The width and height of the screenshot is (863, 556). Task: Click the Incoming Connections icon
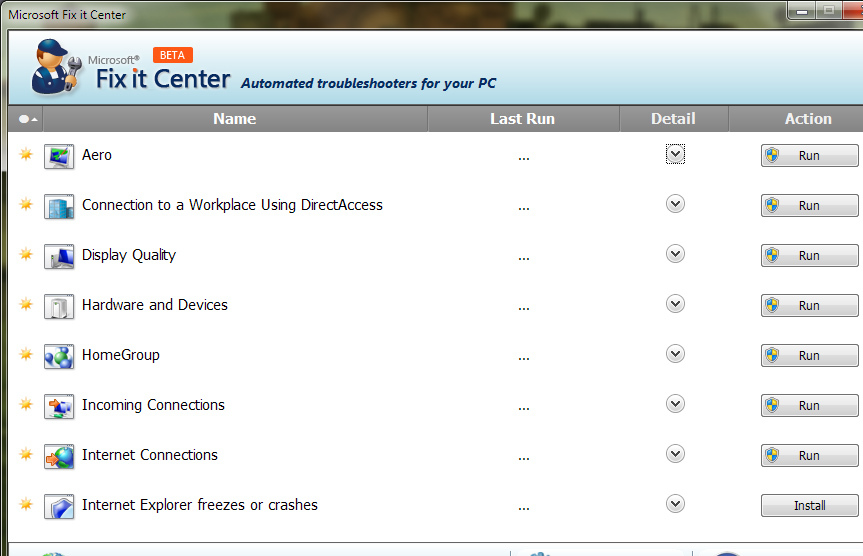pyautogui.click(x=59, y=407)
